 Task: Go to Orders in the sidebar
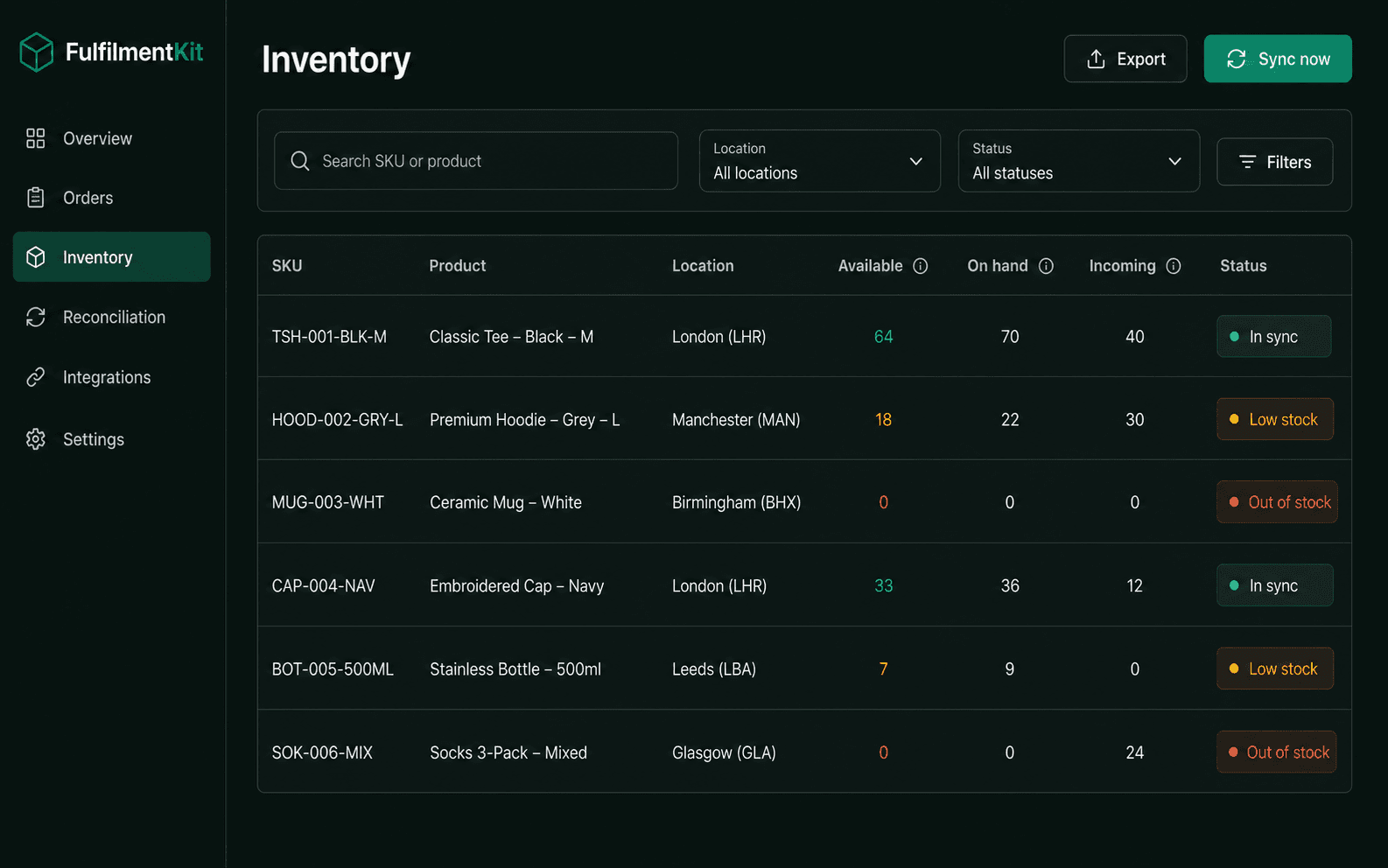112,198
